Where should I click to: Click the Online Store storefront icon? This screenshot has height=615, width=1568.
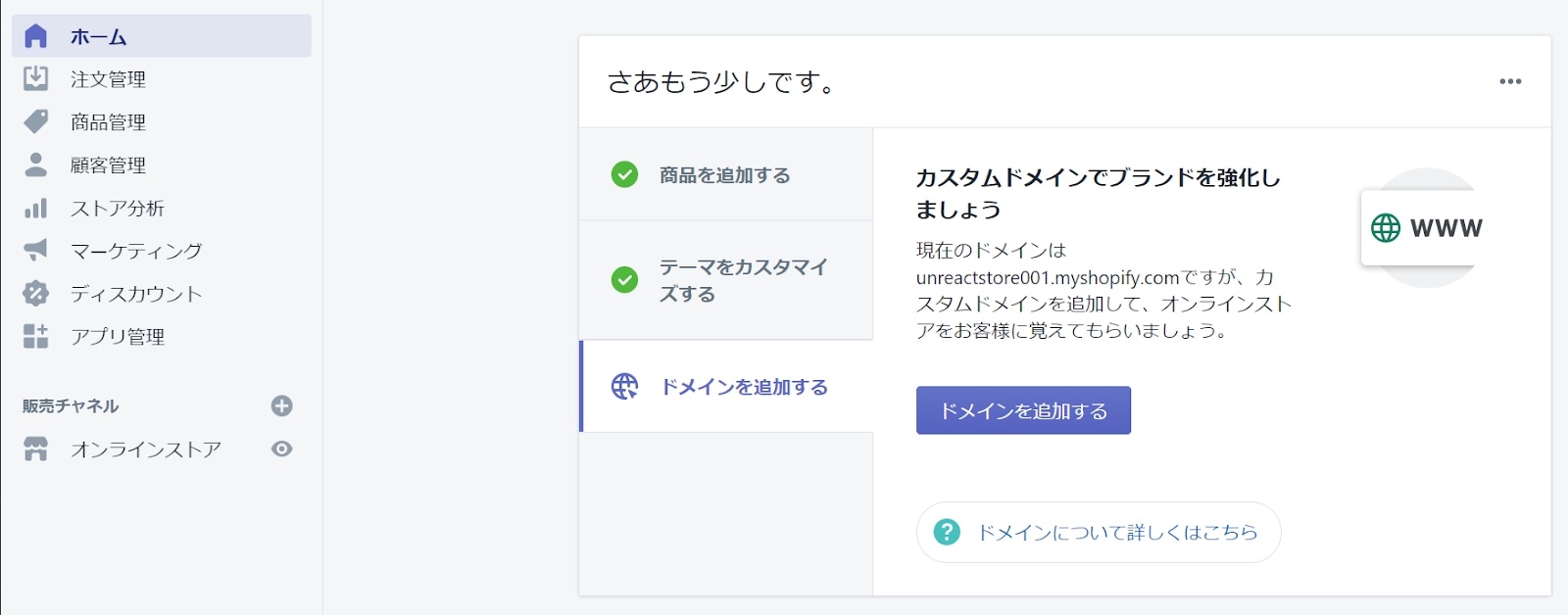[x=35, y=449]
